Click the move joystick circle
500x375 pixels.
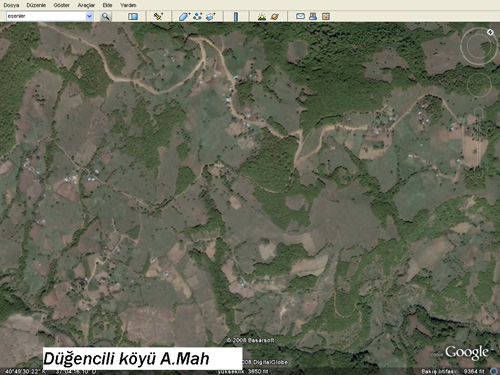point(479,85)
